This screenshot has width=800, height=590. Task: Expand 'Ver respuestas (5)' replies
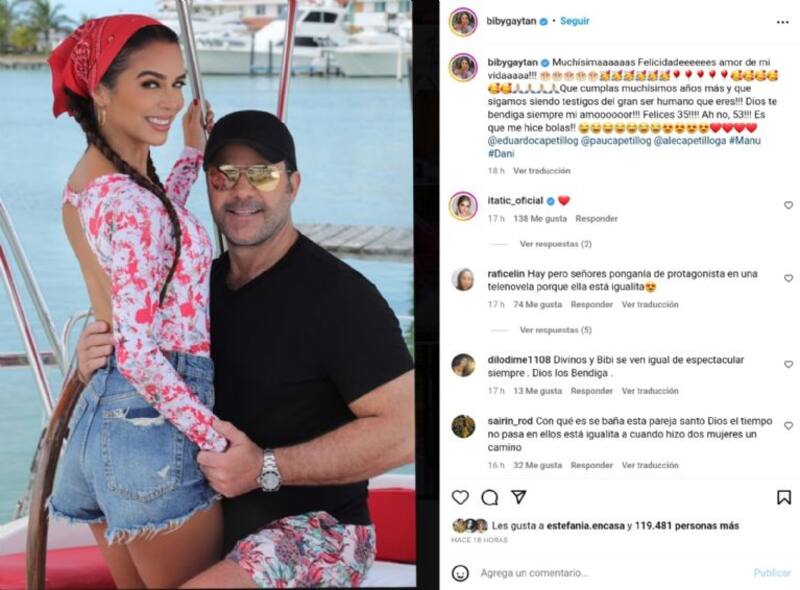tap(555, 330)
